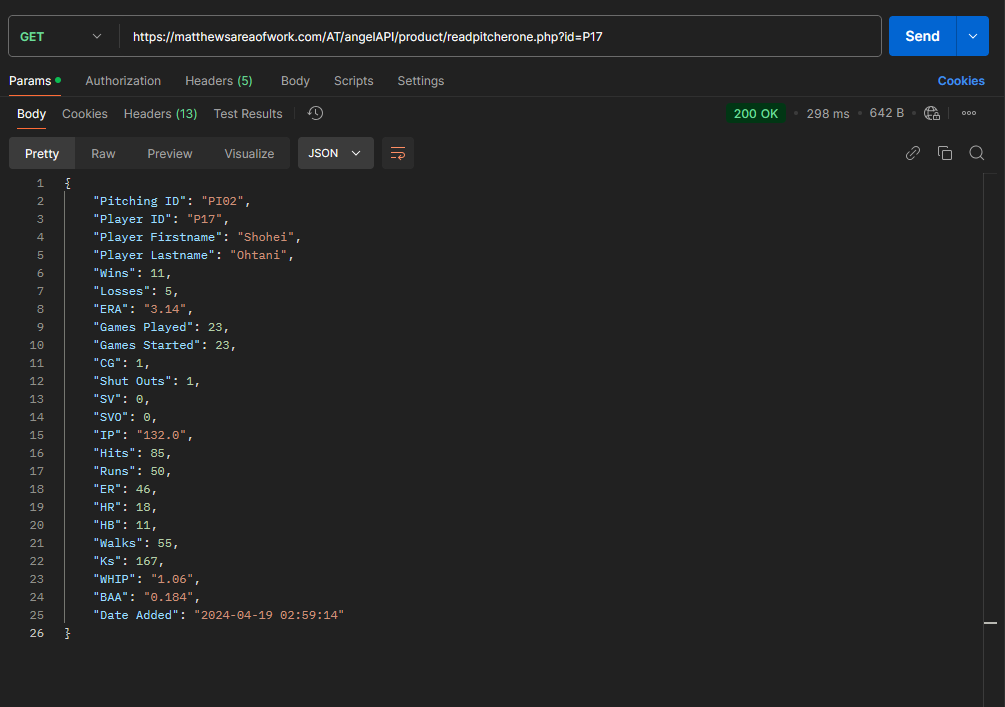Copy response body with the copy icon

tap(945, 153)
